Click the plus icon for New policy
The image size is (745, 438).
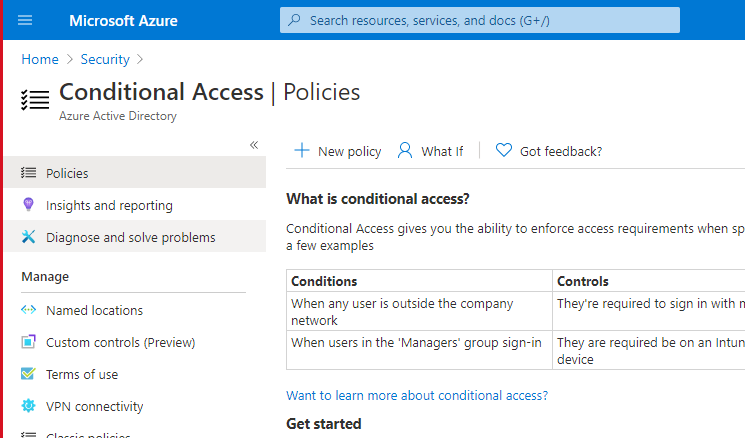pyautogui.click(x=302, y=150)
